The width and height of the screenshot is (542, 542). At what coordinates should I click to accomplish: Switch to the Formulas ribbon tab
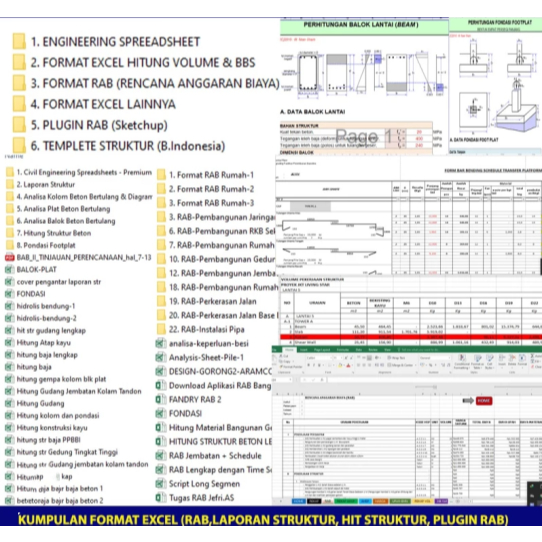343,350
